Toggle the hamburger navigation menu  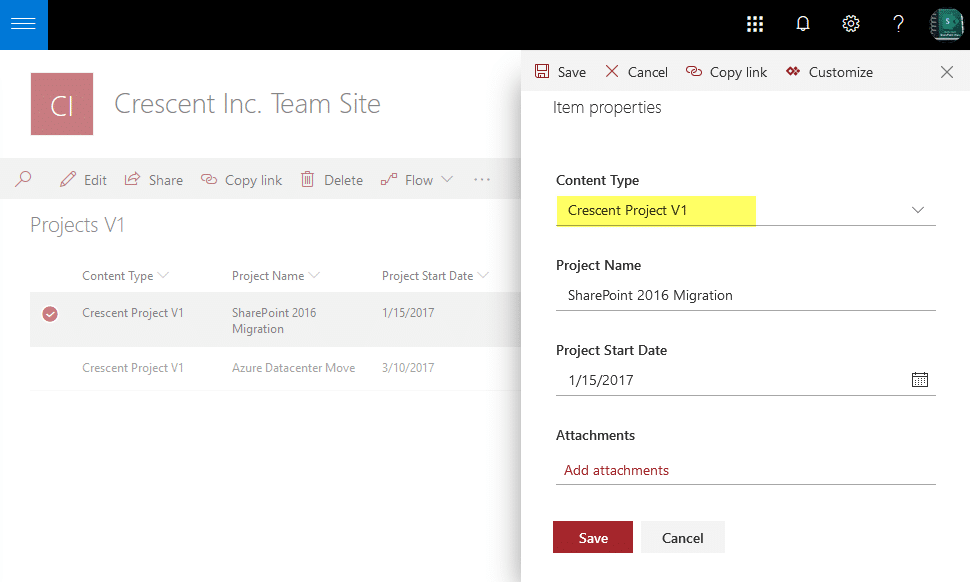coord(23,24)
